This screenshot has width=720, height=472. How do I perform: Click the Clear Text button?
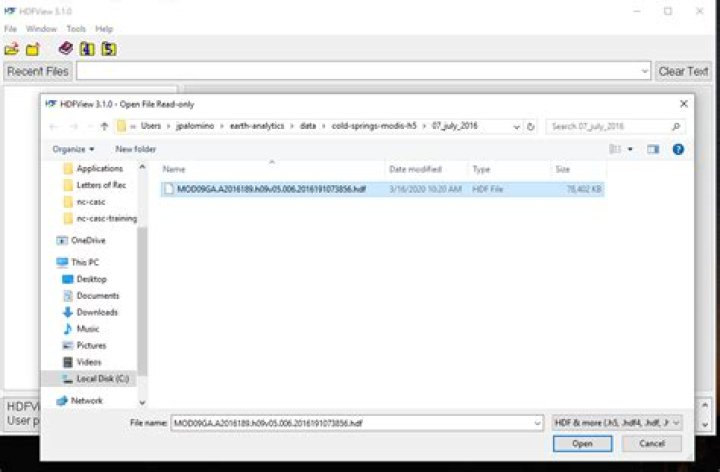point(684,71)
